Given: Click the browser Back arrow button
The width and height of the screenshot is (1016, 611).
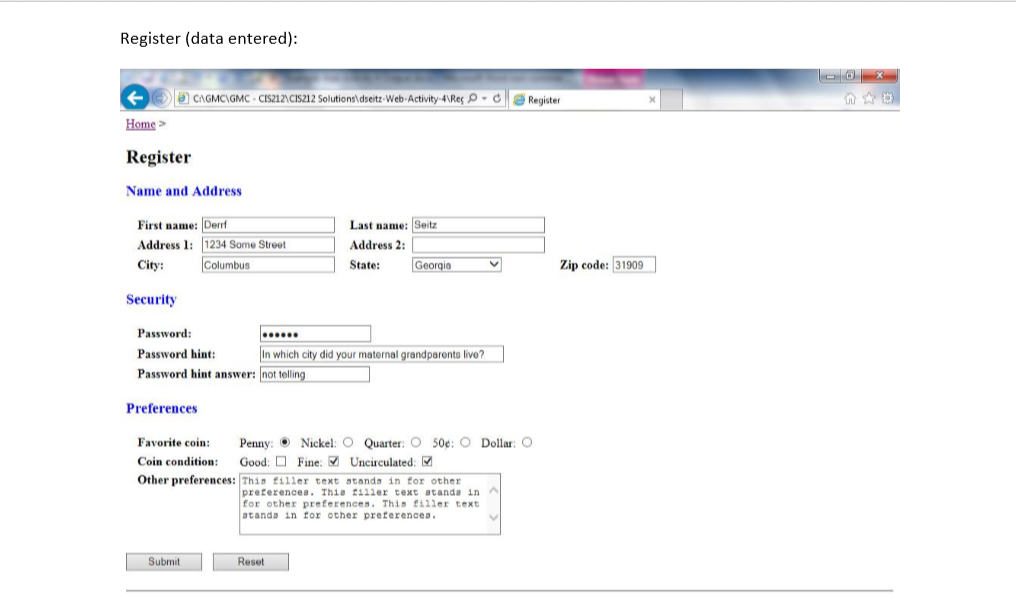Looking at the screenshot, I should coord(135,98).
